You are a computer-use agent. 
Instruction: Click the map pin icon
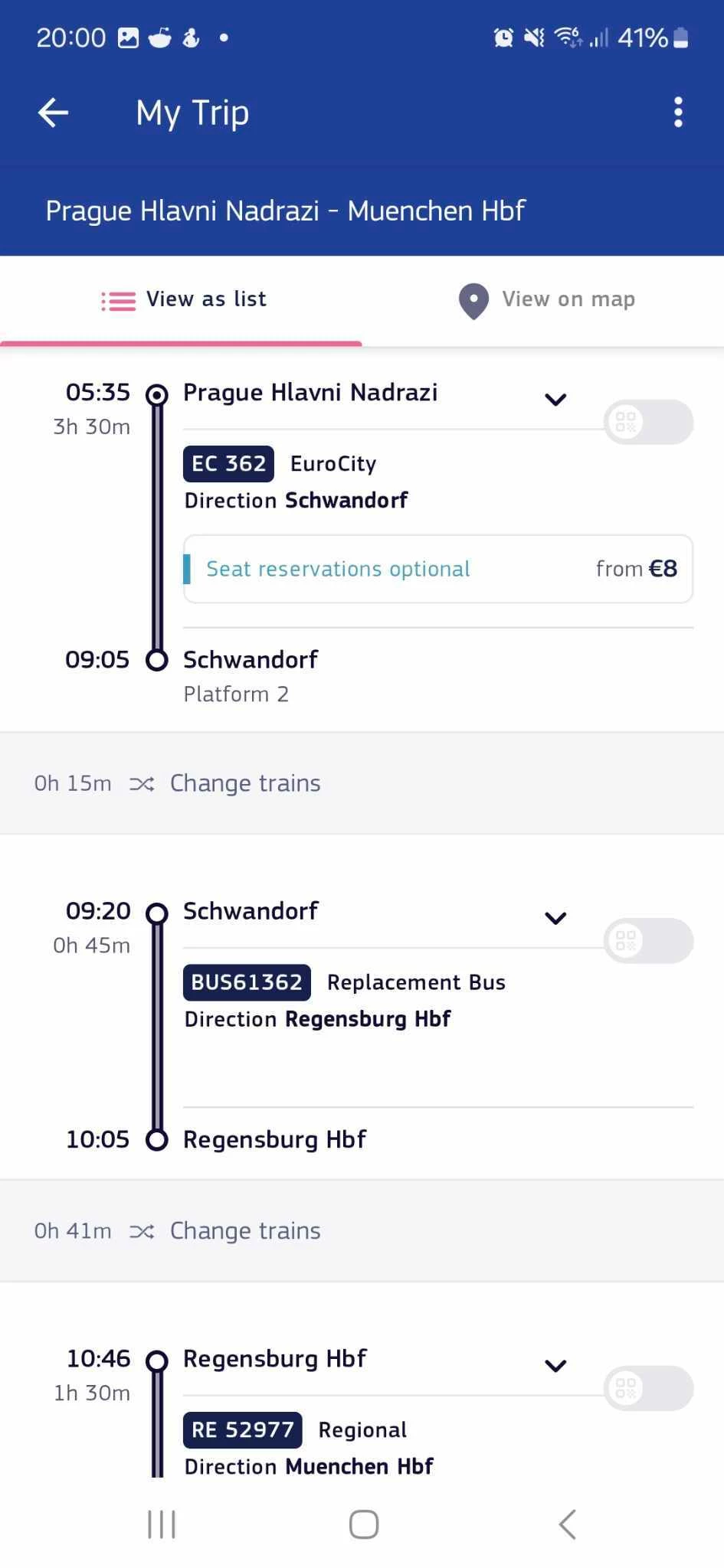click(473, 301)
